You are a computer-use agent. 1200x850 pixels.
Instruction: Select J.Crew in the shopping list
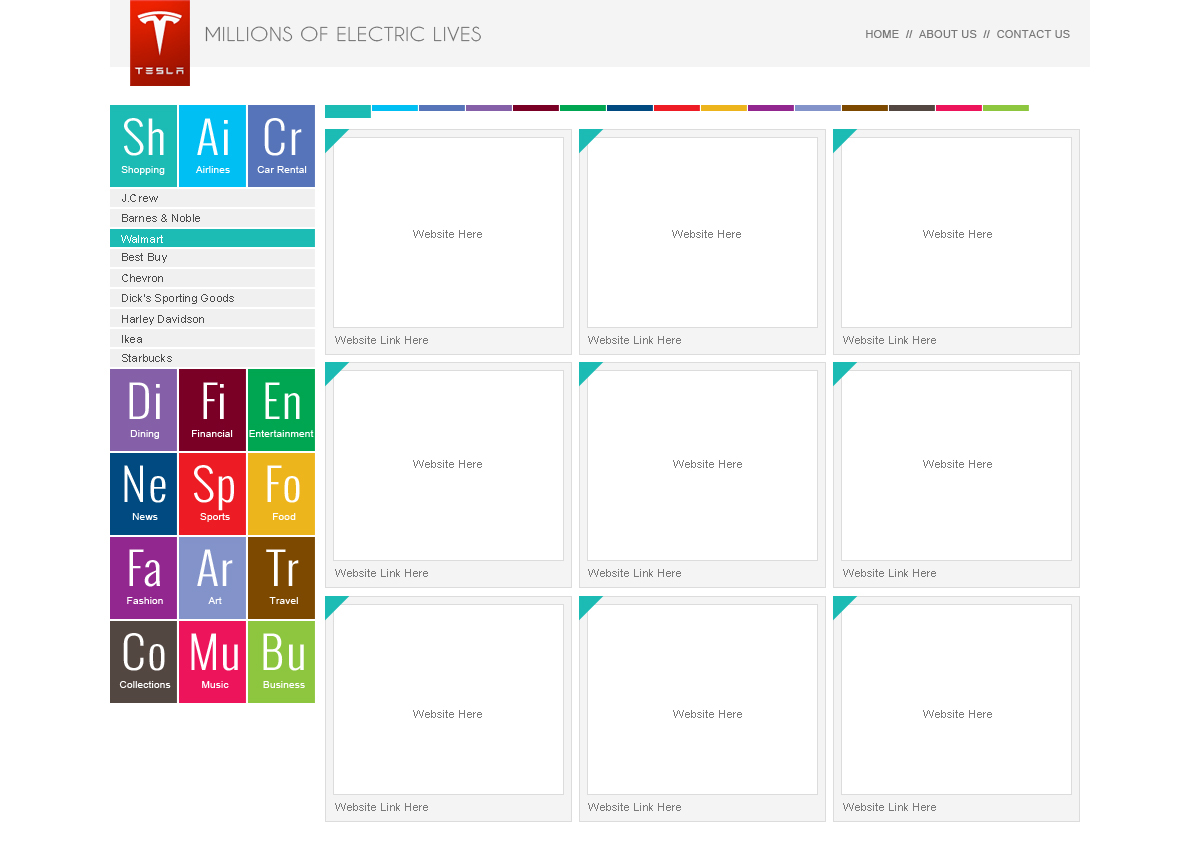[x=212, y=198]
